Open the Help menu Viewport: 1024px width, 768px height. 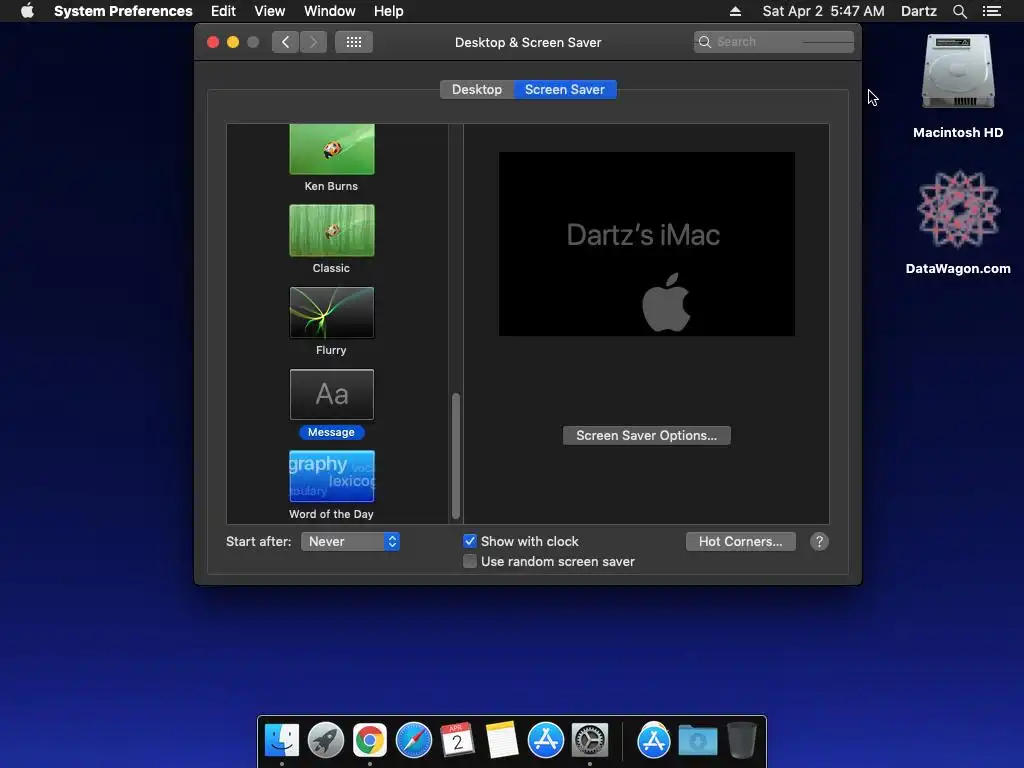(389, 11)
